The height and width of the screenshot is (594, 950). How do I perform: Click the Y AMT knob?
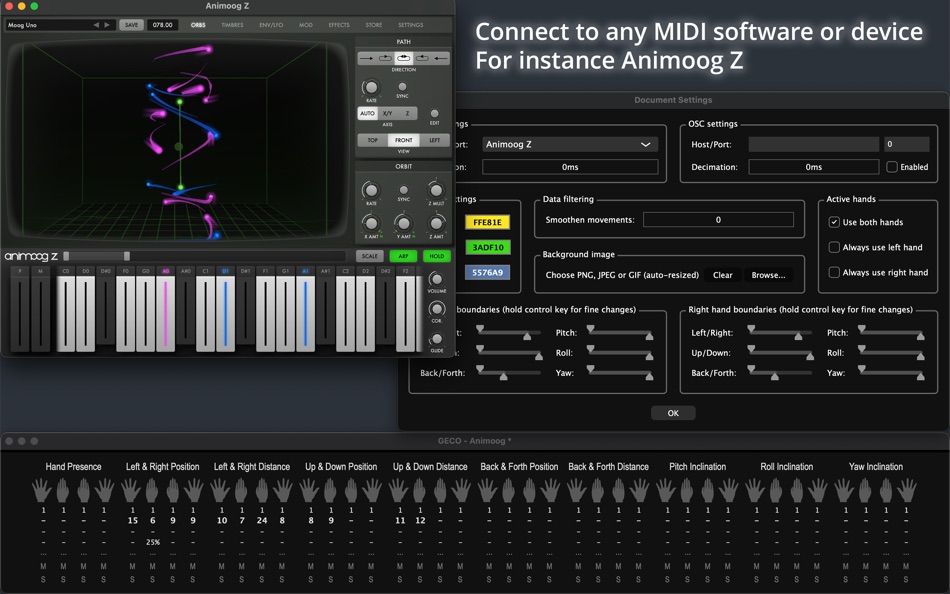tap(404, 223)
